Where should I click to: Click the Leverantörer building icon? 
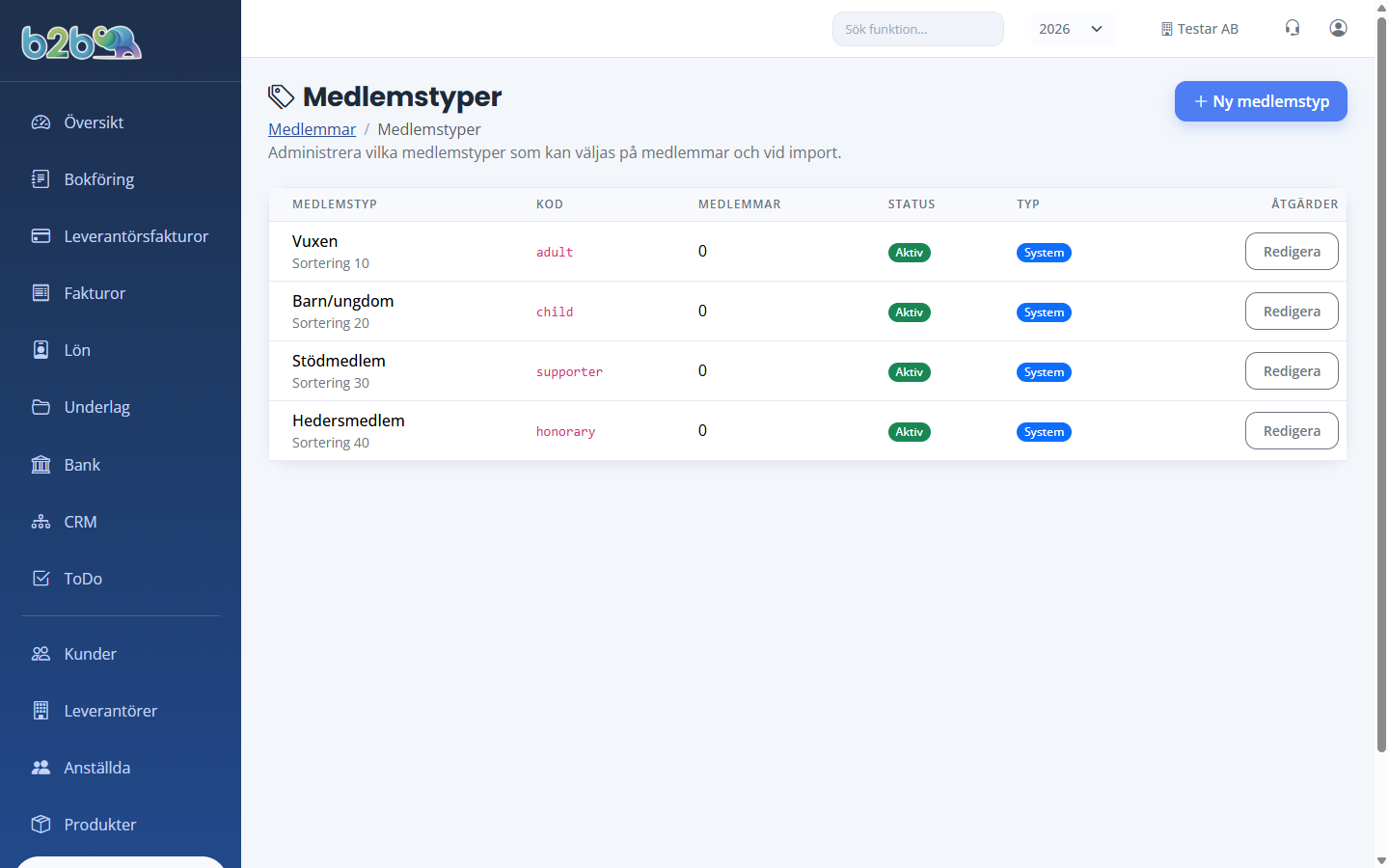(x=41, y=711)
